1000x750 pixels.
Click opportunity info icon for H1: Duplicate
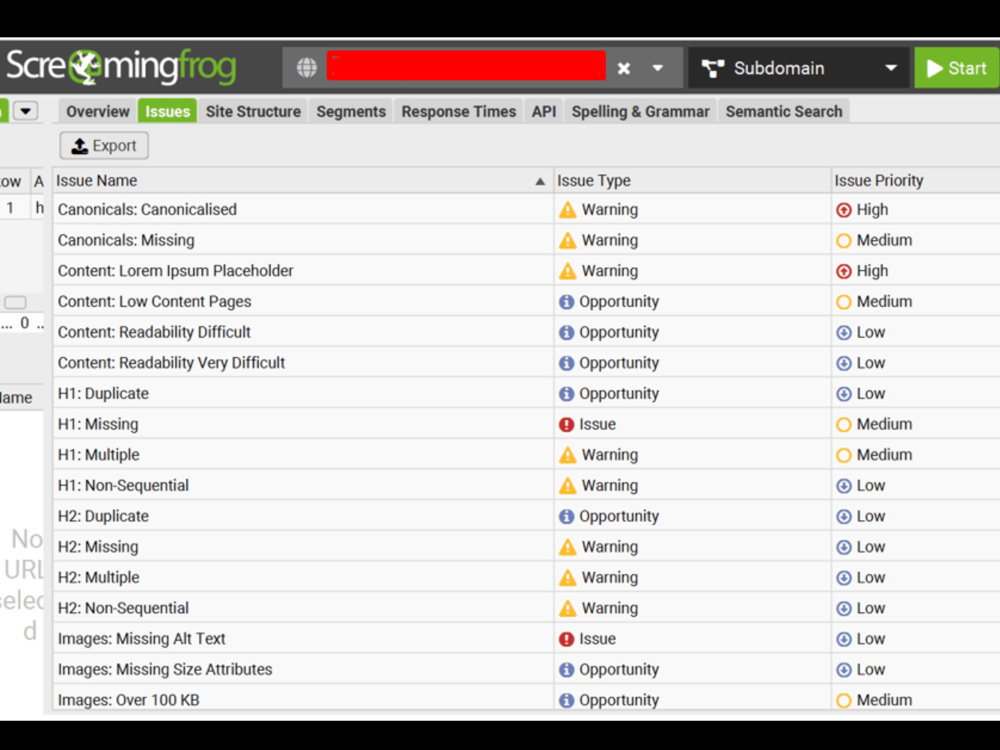tap(566, 393)
